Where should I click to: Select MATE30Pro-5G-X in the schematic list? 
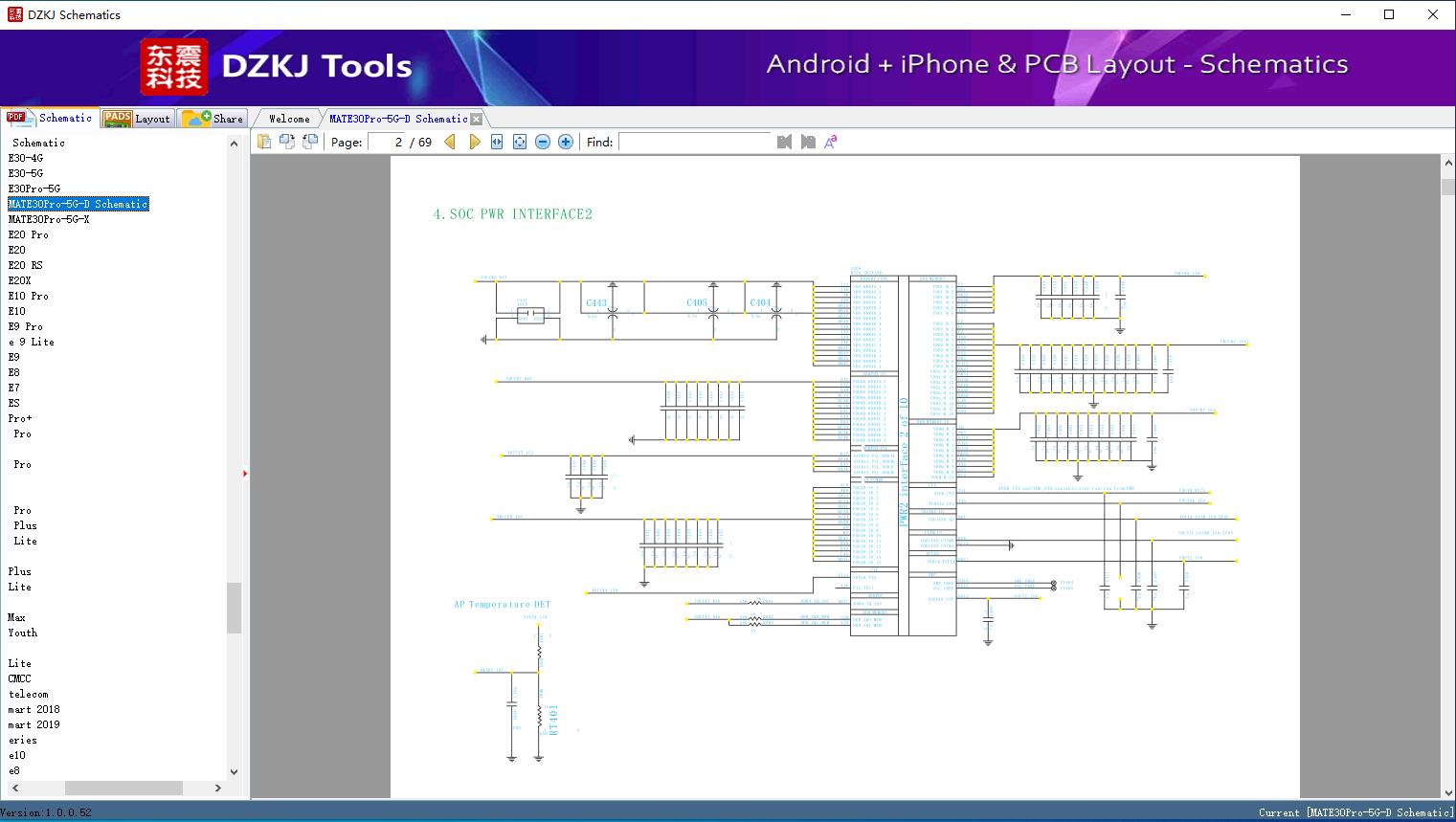(49, 219)
